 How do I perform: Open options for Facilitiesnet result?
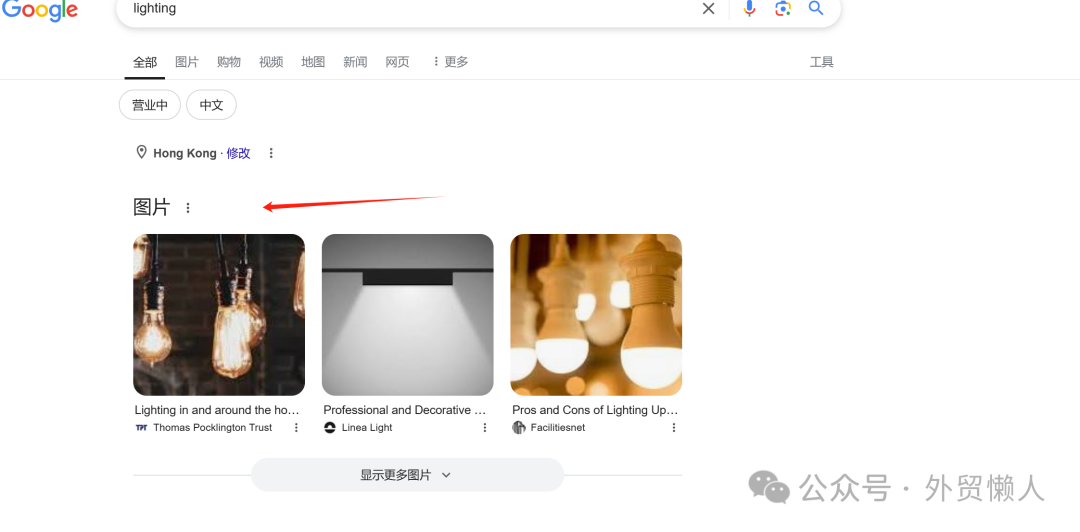[x=674, y=427]
